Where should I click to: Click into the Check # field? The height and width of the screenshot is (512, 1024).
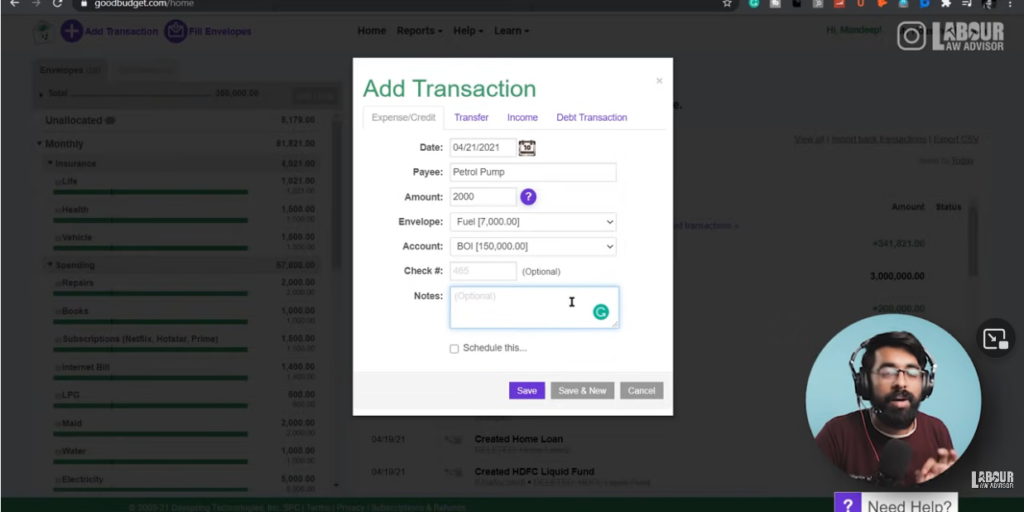click(x=483, y=271)
